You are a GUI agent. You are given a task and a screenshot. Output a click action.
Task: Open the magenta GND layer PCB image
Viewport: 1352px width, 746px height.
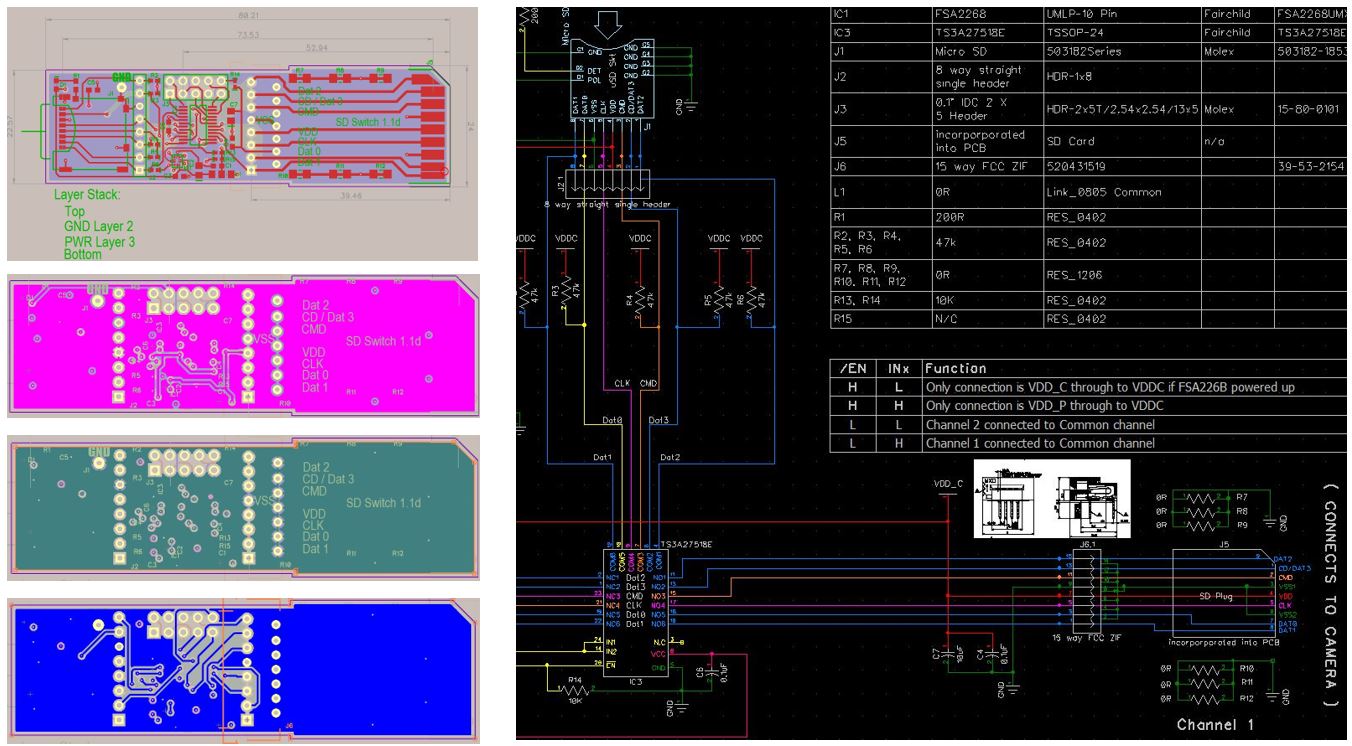pyautogui.click(x=243, y=346)
